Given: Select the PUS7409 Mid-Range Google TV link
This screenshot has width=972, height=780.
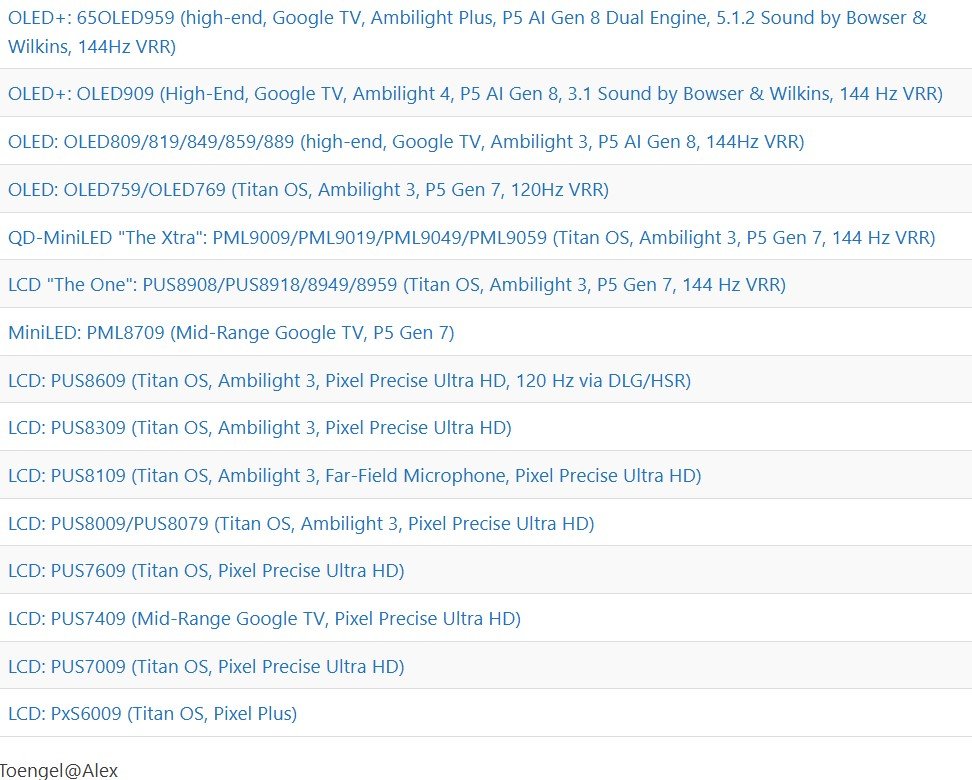Looking at the screenshot, I should click(x=264, y=619).
